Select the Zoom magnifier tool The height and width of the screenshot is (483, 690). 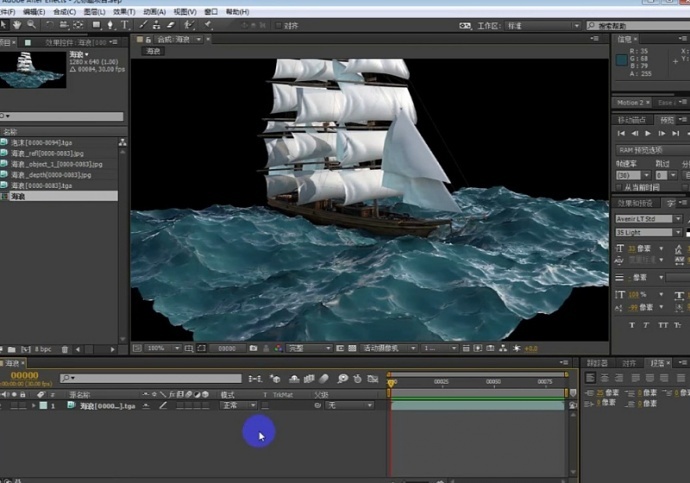click(32, 23)
